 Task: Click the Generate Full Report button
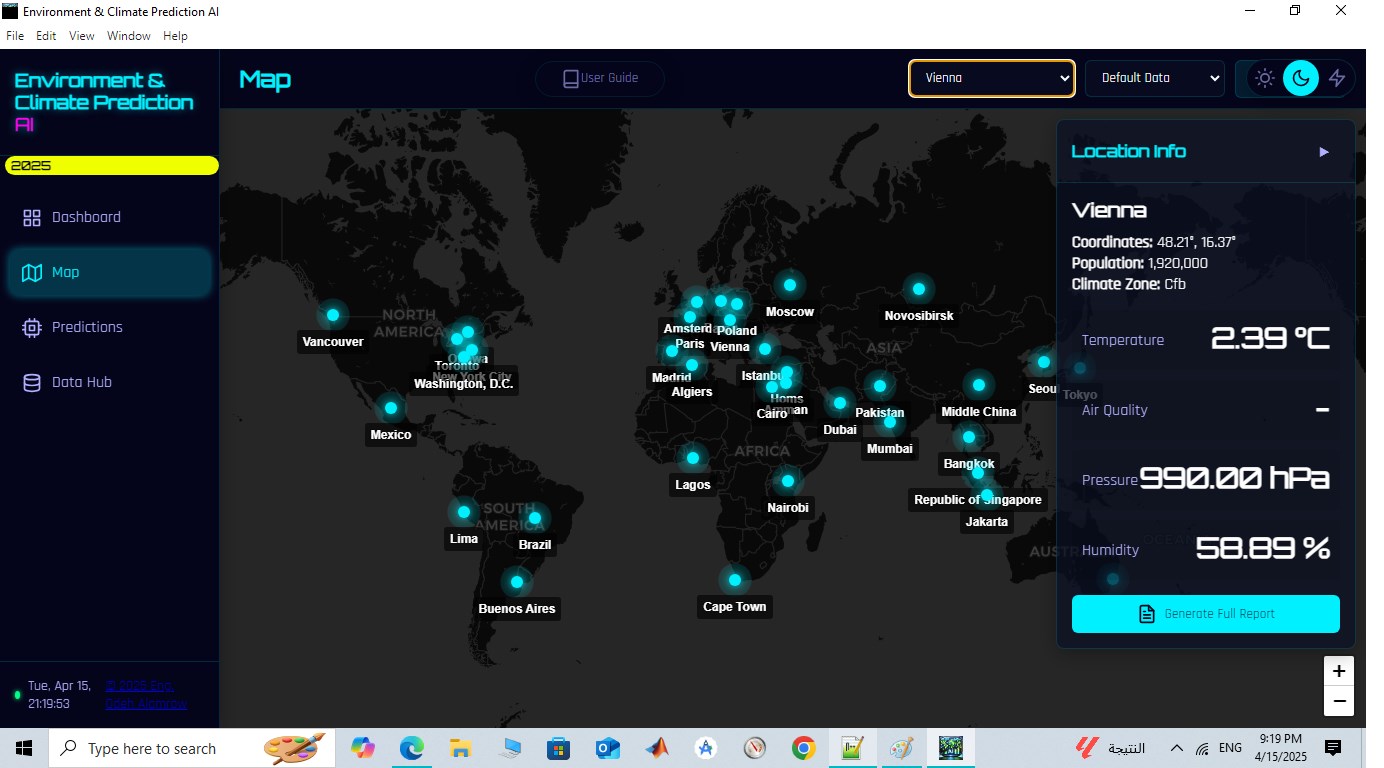1206,614
